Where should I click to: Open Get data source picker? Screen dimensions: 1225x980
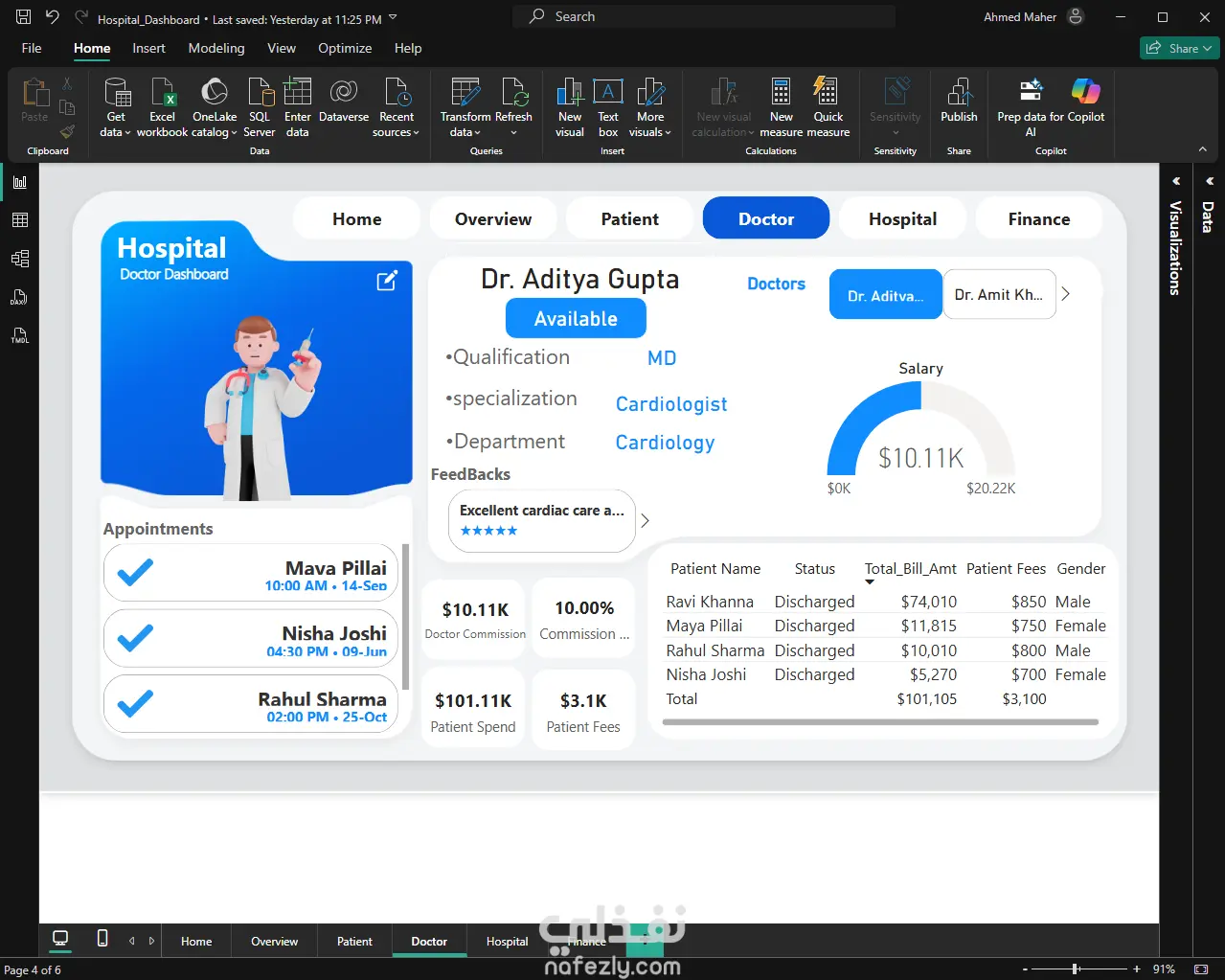[x=116, y=108]
